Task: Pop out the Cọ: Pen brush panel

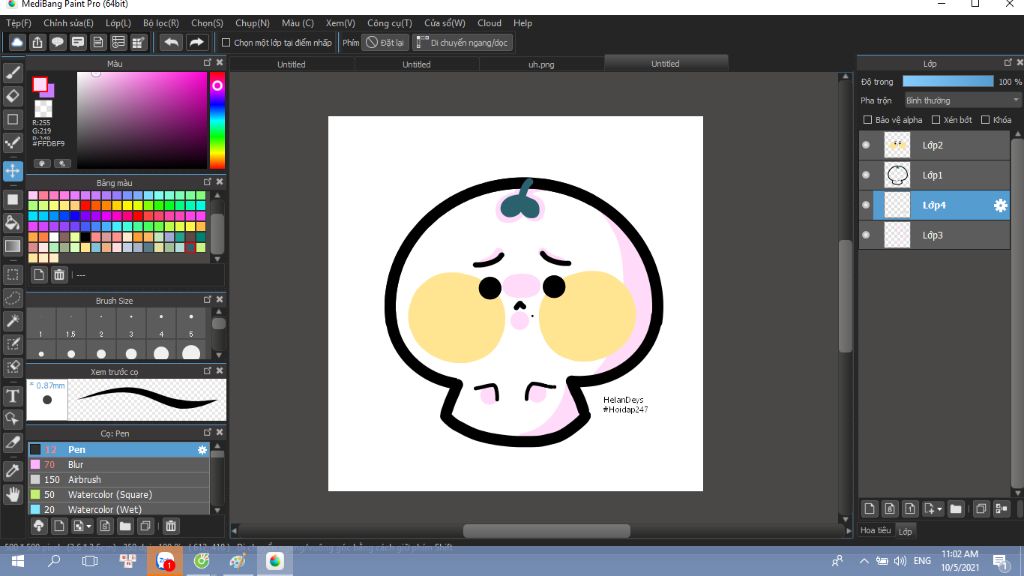Action: tap(208, 432)
